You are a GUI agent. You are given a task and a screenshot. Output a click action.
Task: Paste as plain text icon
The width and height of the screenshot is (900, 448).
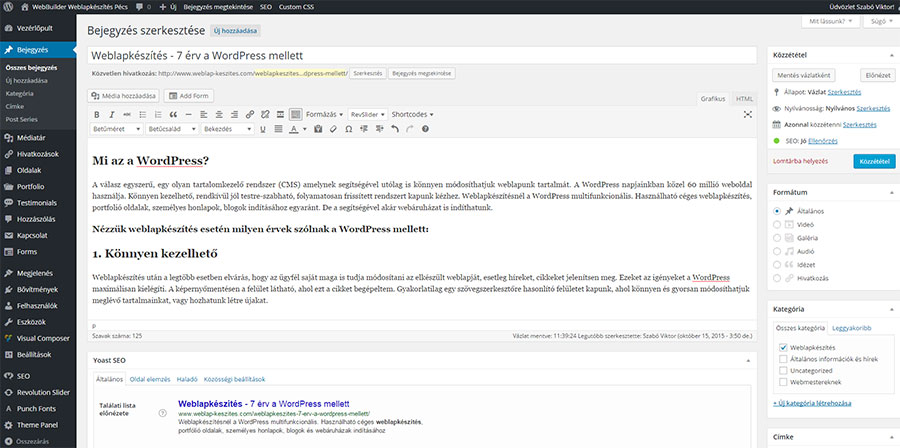[x=317, y=129]
